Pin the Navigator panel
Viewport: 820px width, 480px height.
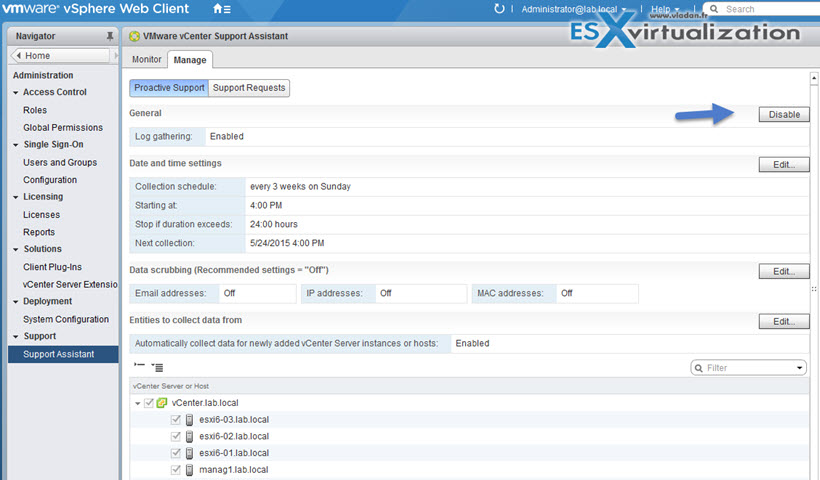[x=109, y=36]
